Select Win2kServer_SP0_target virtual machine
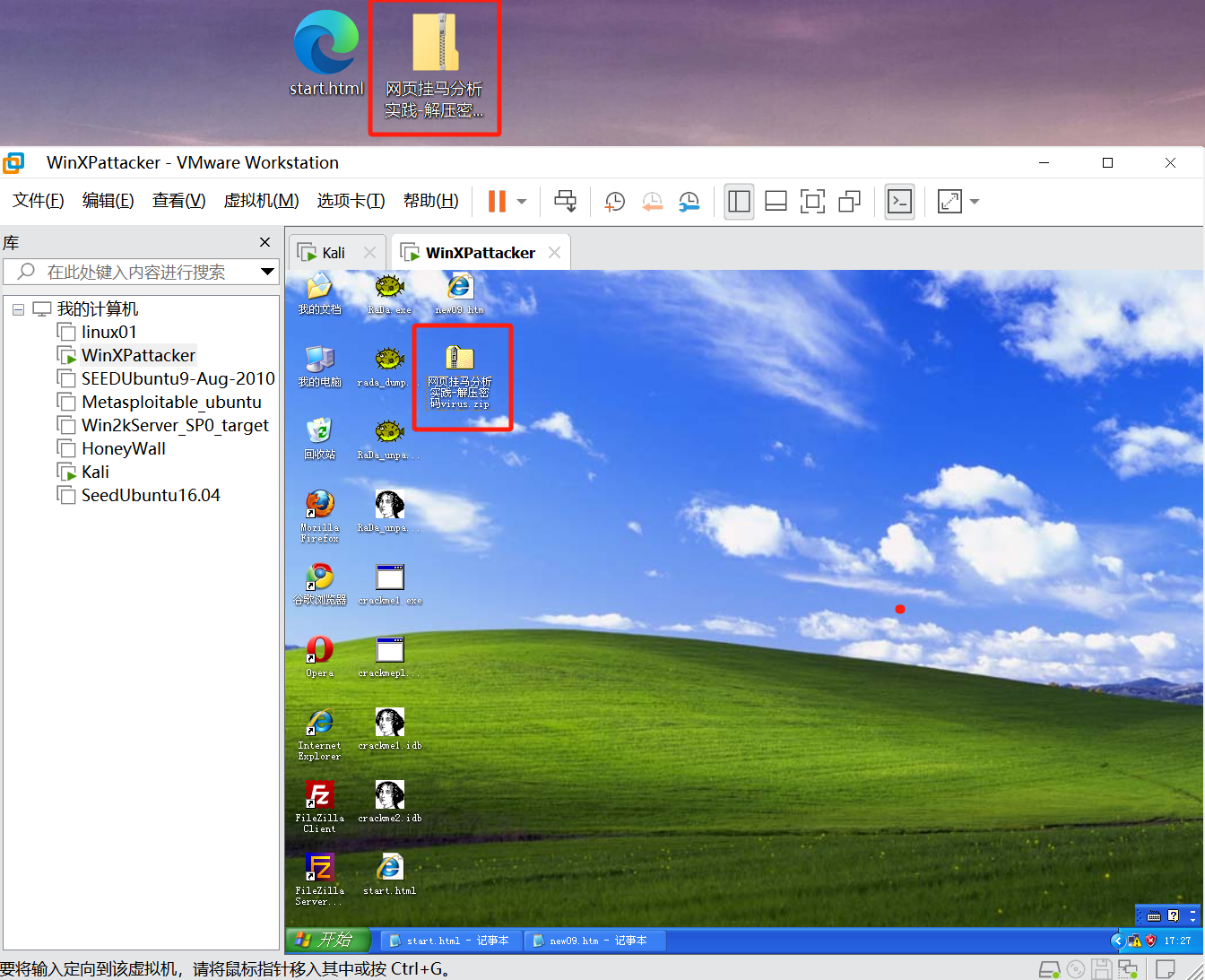 click(x=175, y=426)
